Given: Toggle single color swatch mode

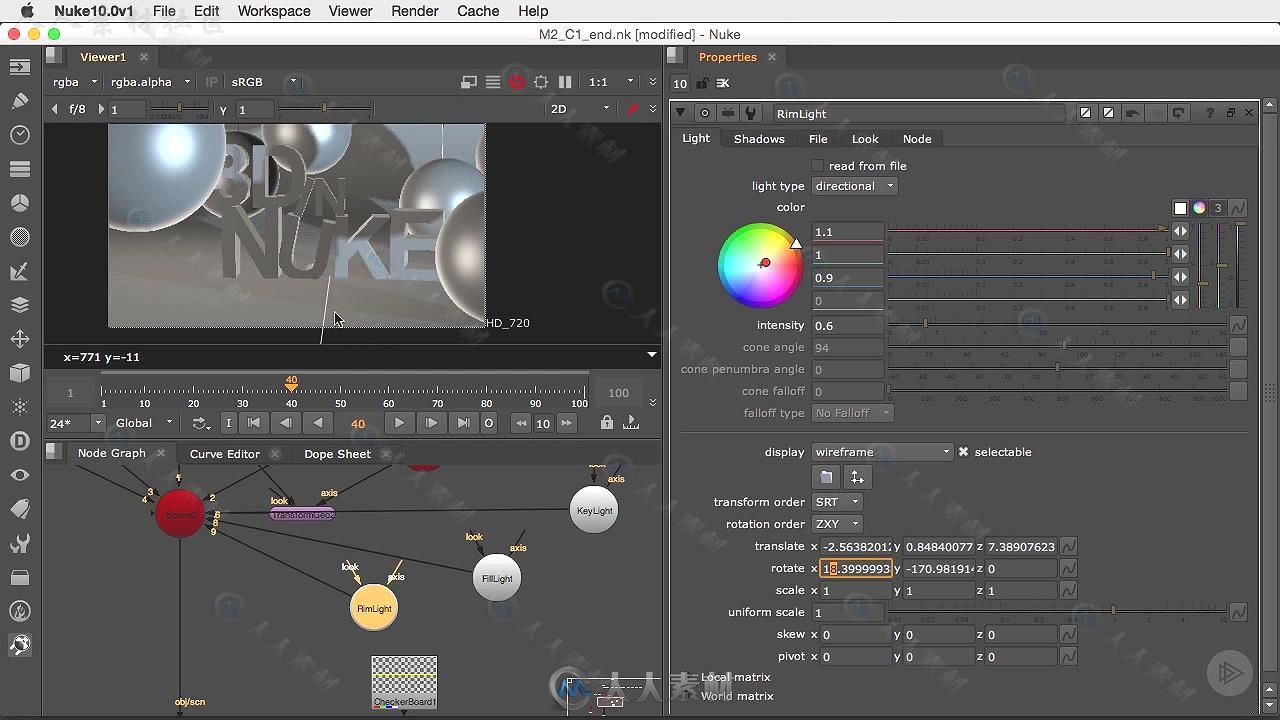Looking at the screenshot, I should [1180, 208].
